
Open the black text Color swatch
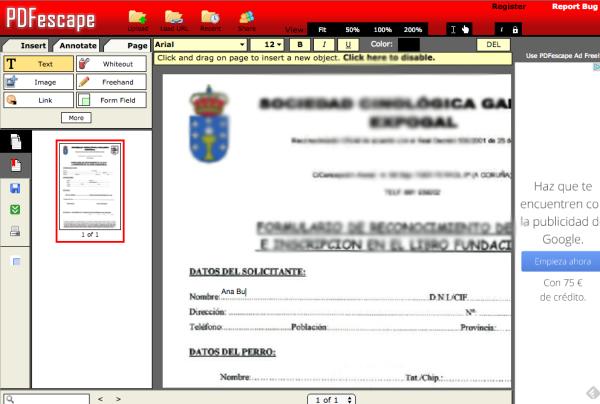pos(409,44)
